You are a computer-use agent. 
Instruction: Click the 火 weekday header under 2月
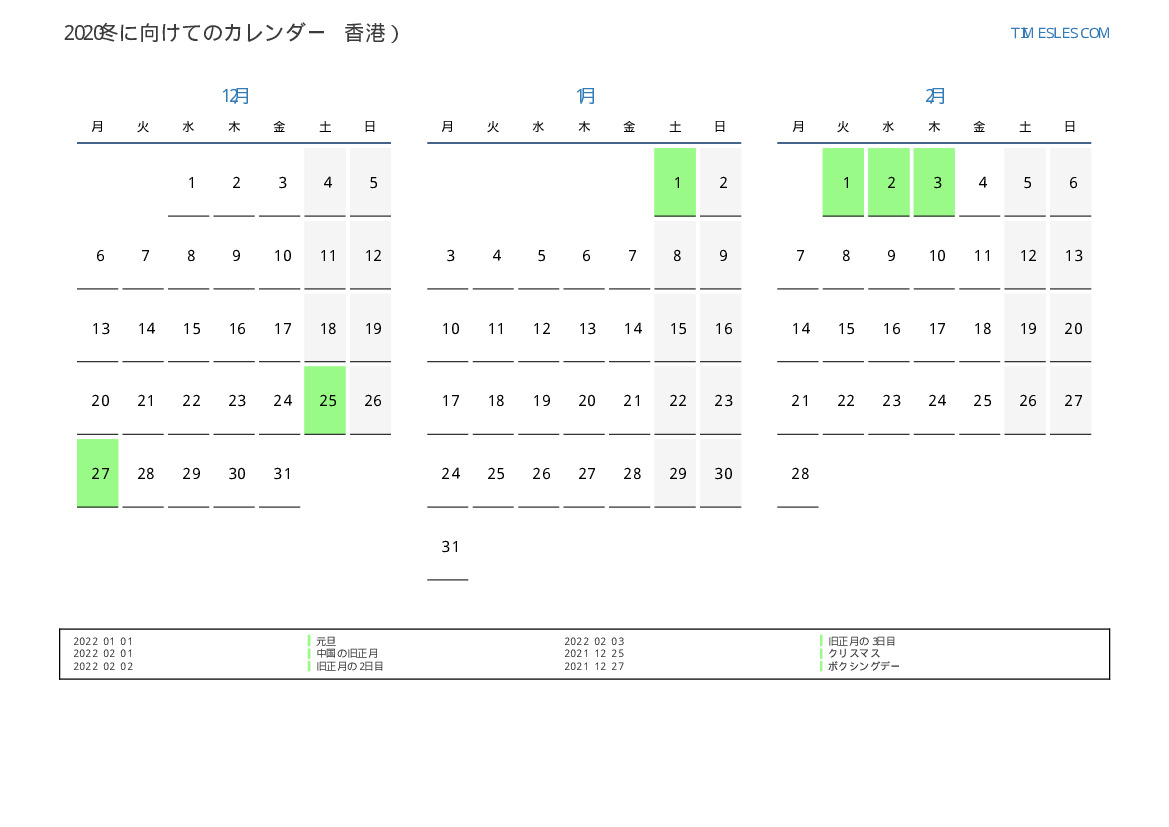843,127
